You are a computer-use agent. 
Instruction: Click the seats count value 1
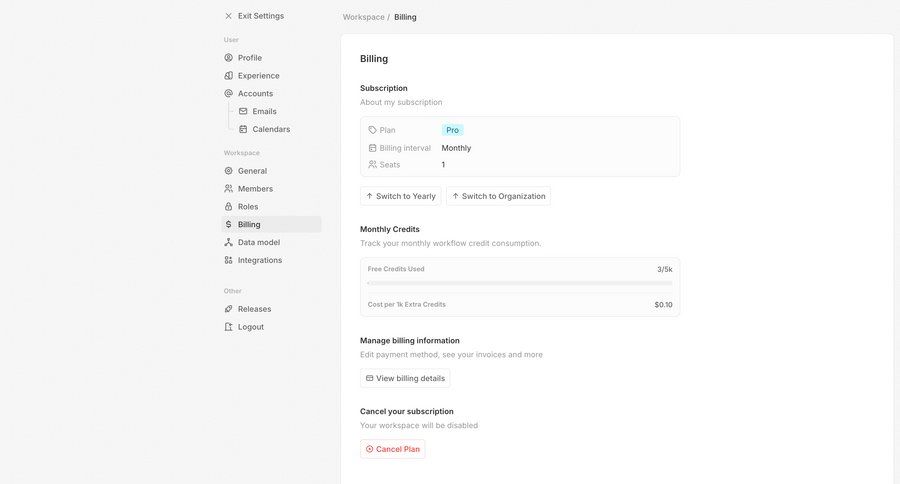443,165
